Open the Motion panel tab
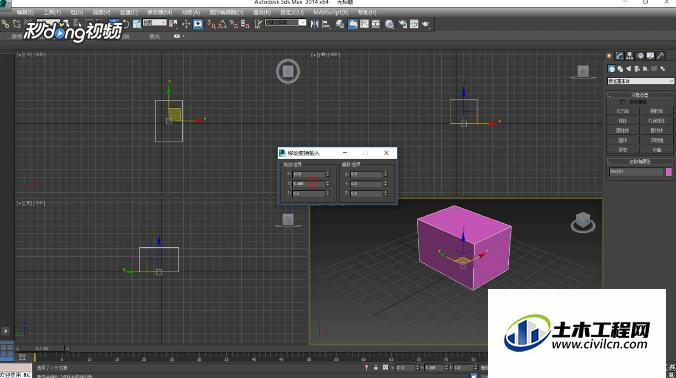Image resolution: width=676 pixels, height=378 pixels. tap(640, 56)
